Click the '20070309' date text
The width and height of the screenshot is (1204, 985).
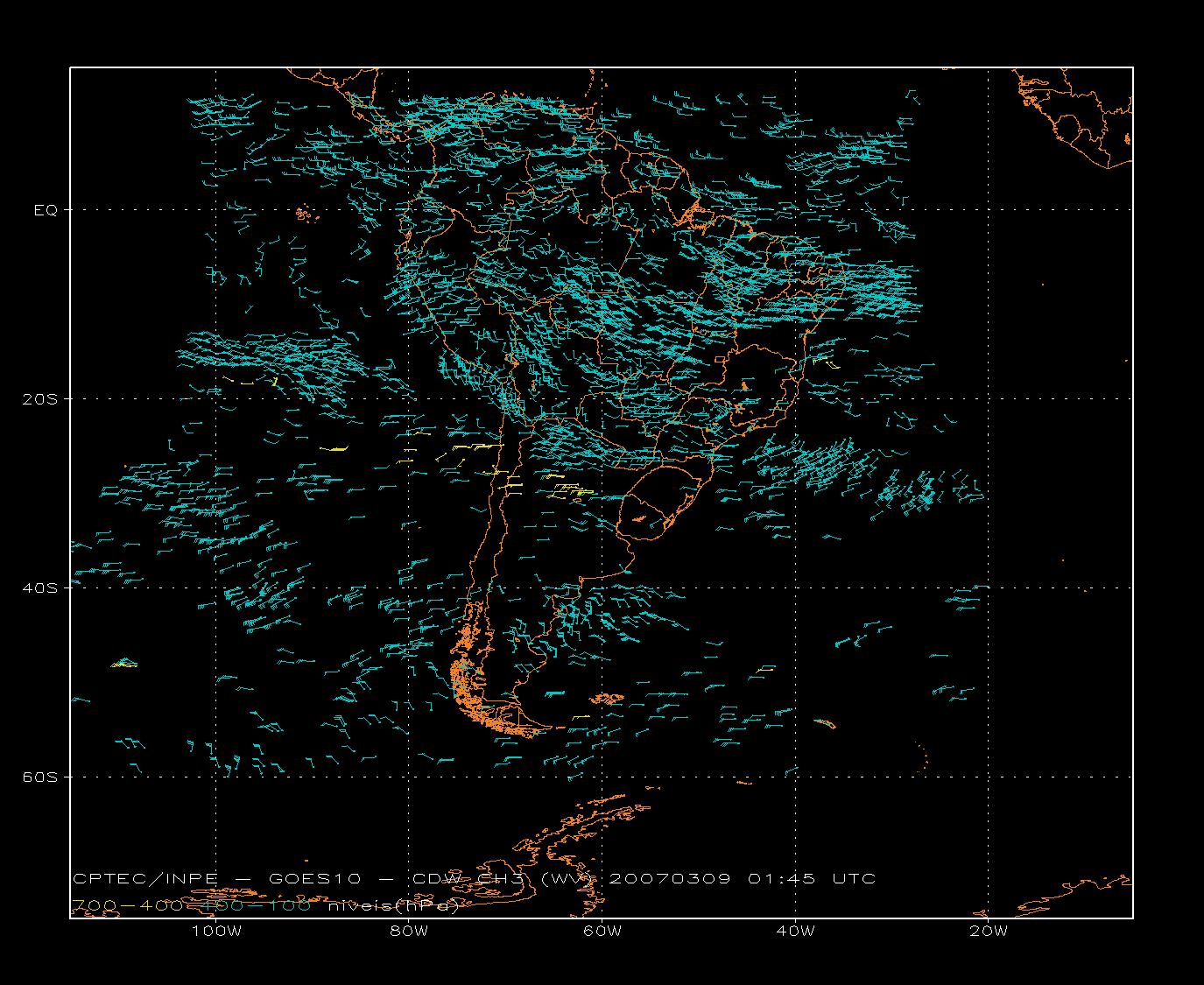[670, 879]
